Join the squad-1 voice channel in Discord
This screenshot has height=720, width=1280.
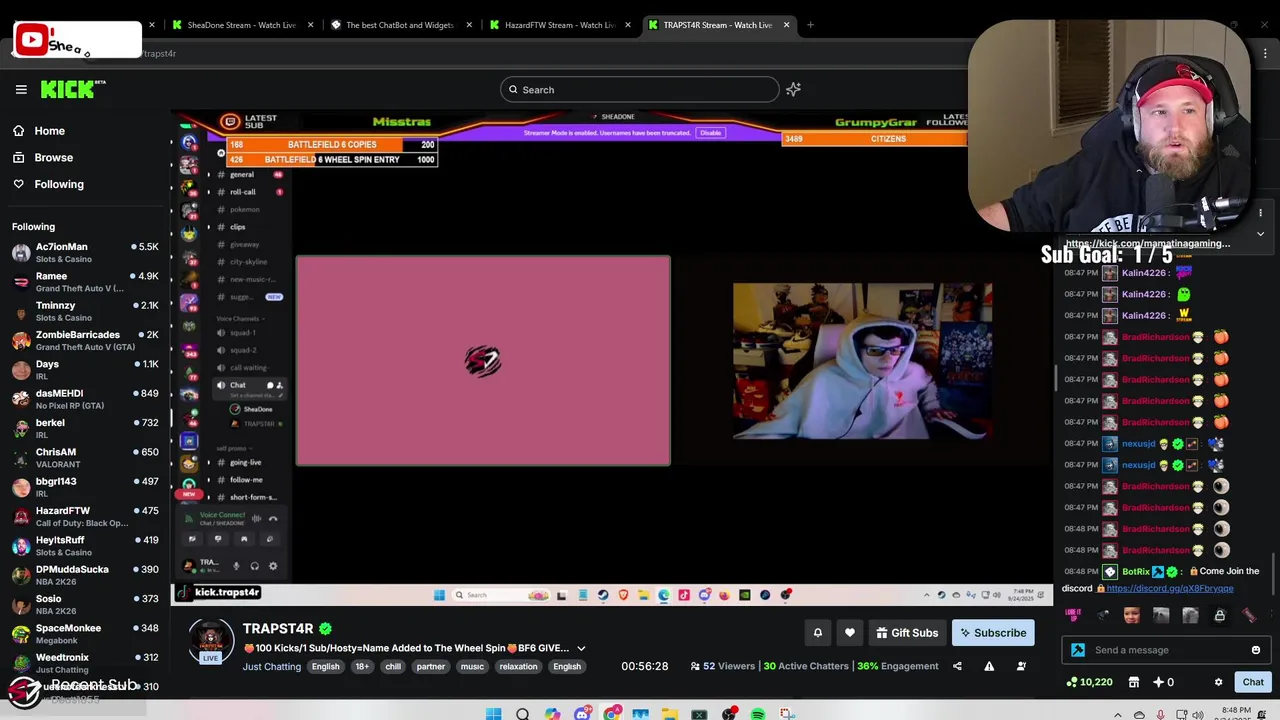pos(243,333)
